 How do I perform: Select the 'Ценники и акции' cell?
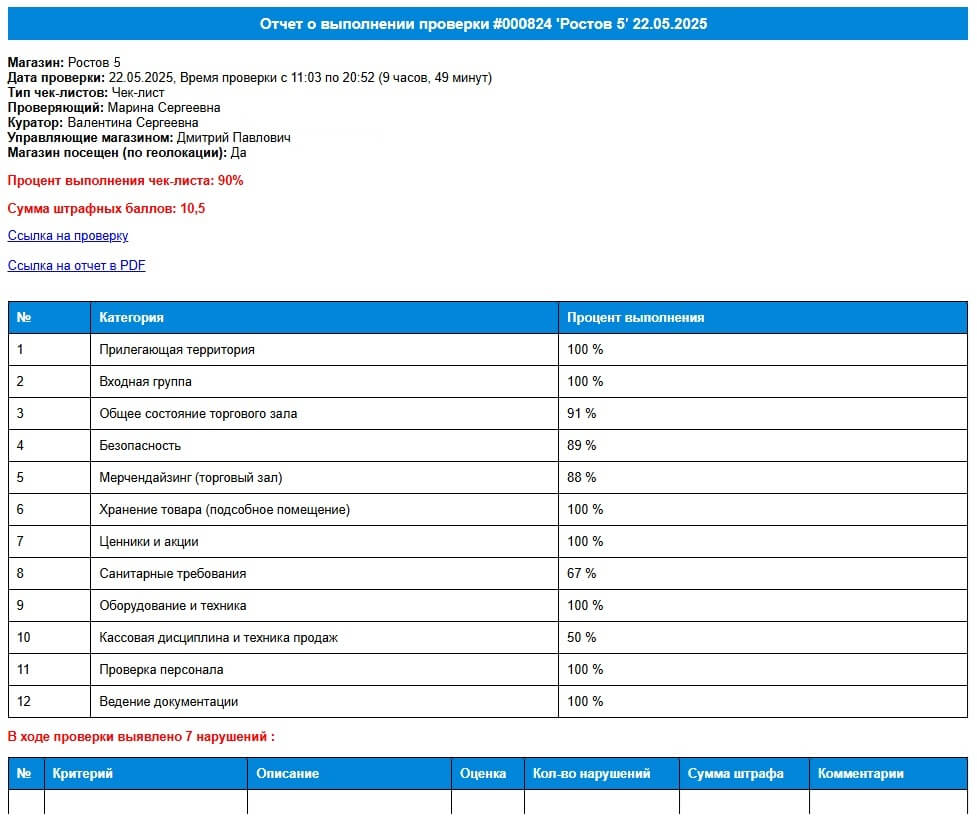[x=324, y=542]
